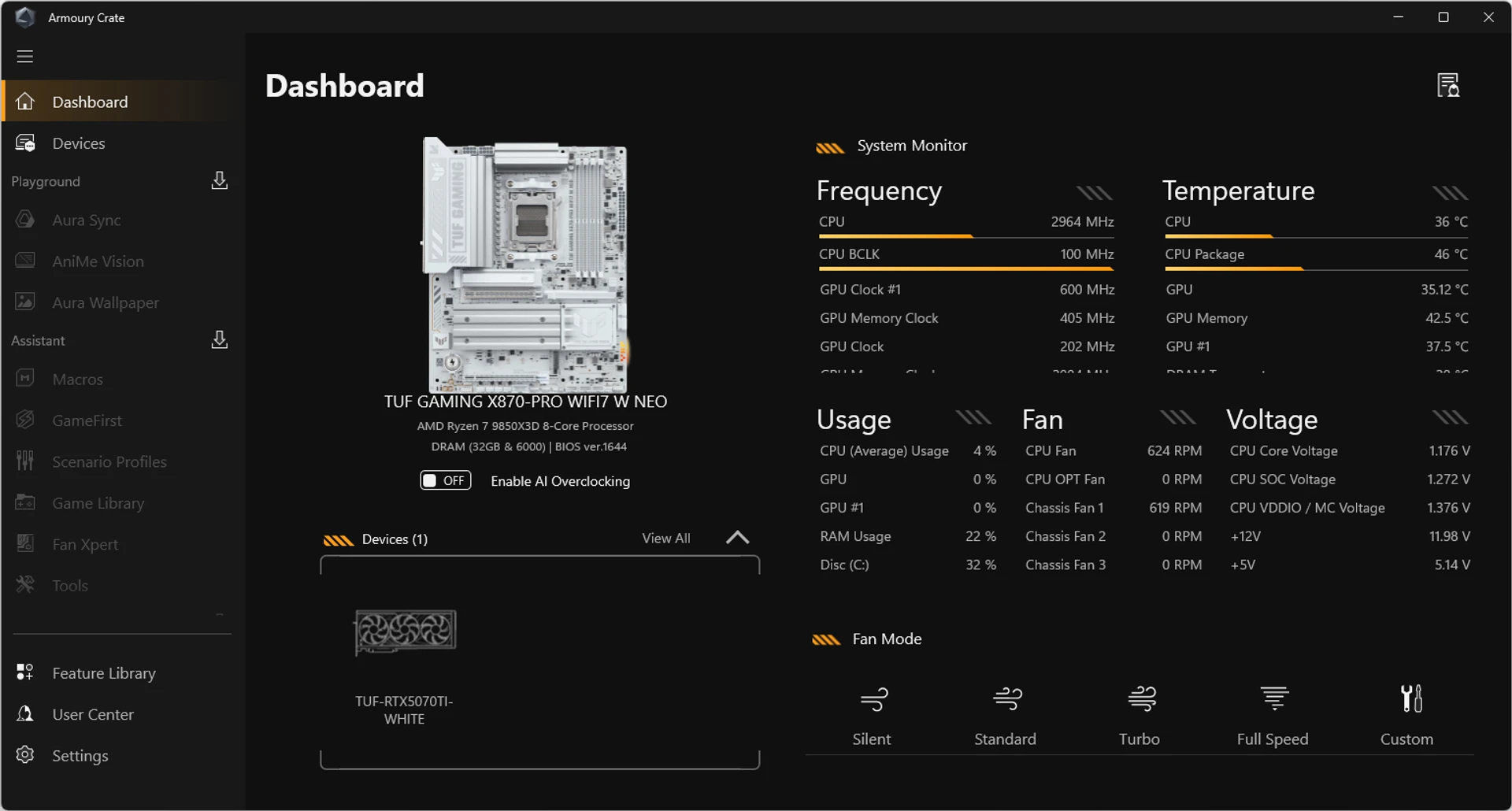Download the Assistant features
1512x811 pixels.
tap(220, 340)
